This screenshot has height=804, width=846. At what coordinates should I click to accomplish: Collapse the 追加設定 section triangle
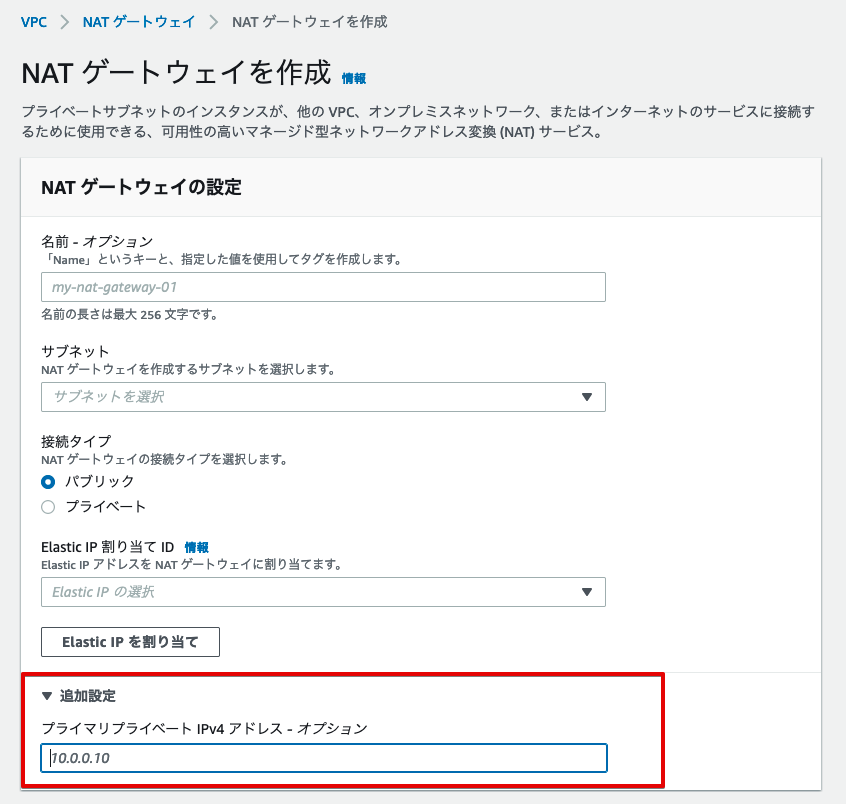[x=47, y=696]
